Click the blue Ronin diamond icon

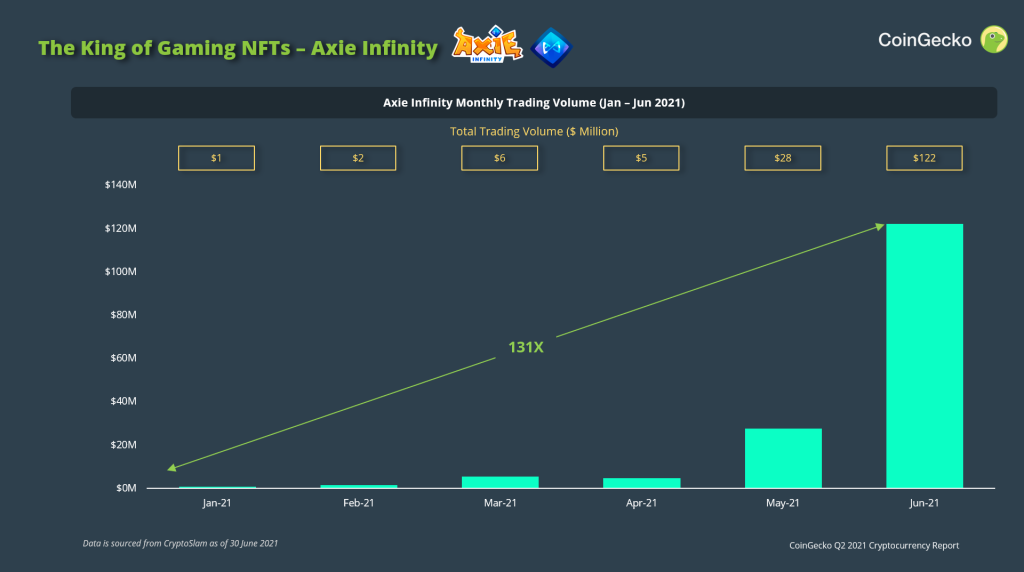(551, 48)
